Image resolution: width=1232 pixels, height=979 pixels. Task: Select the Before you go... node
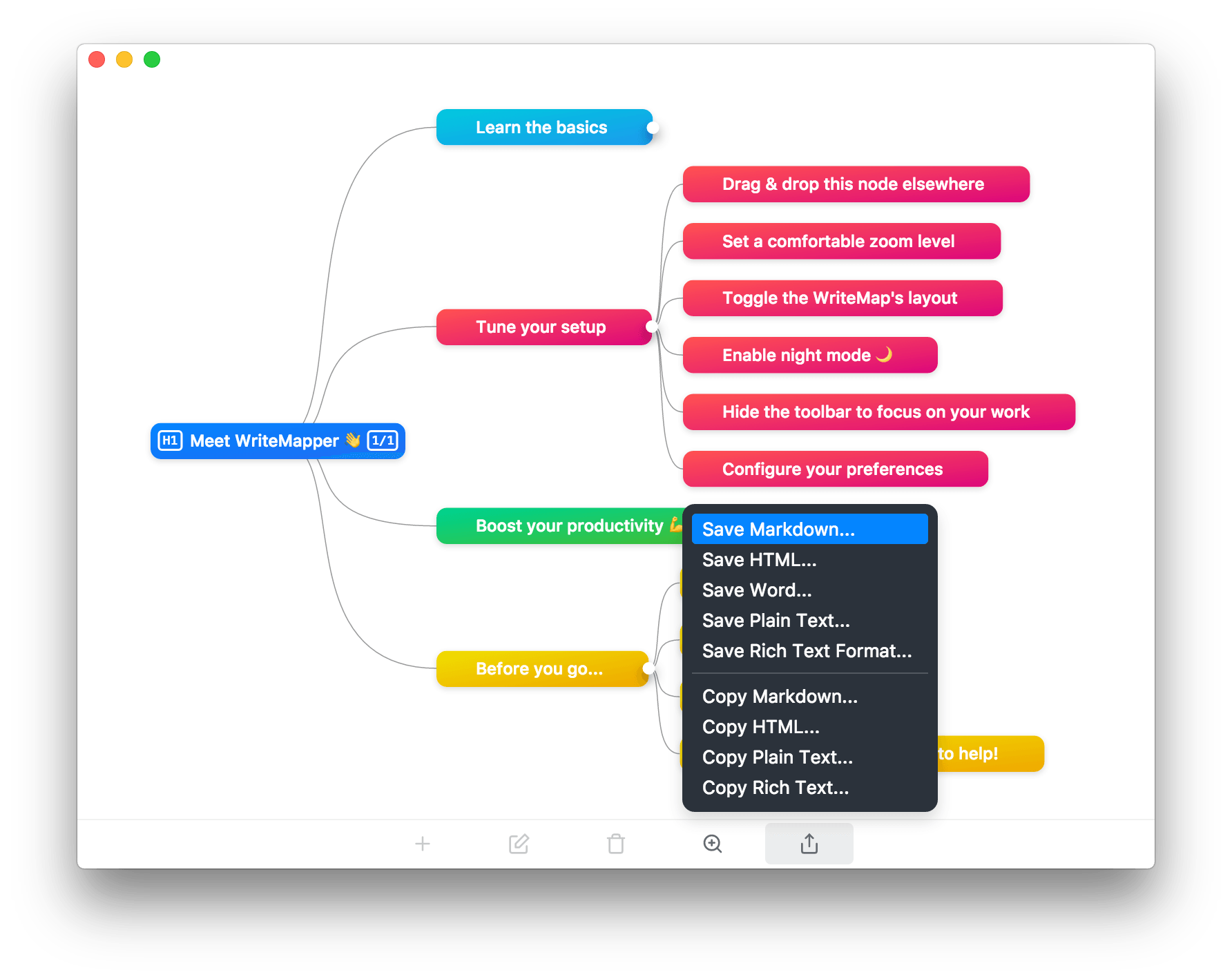click(542, 669)
